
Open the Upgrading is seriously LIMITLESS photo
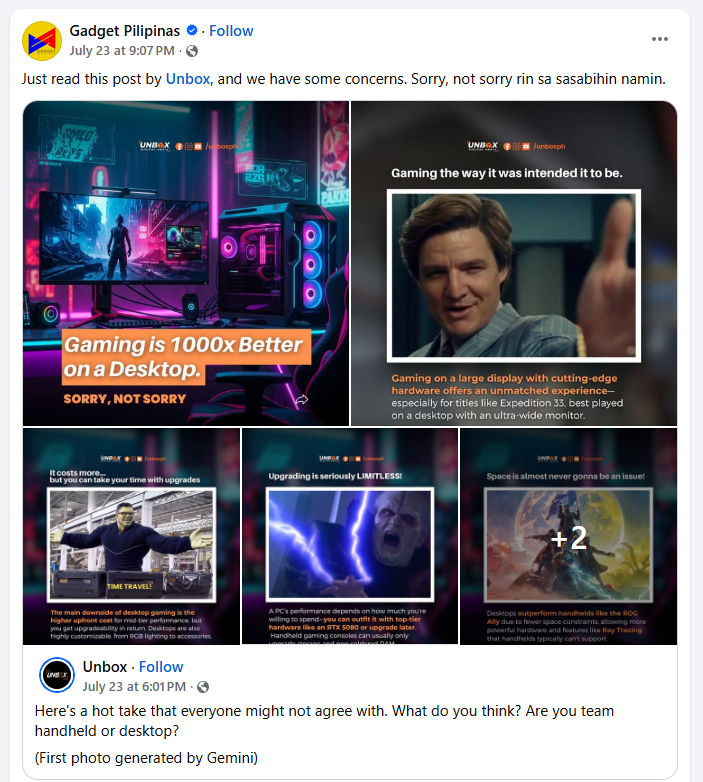point(350,536)
